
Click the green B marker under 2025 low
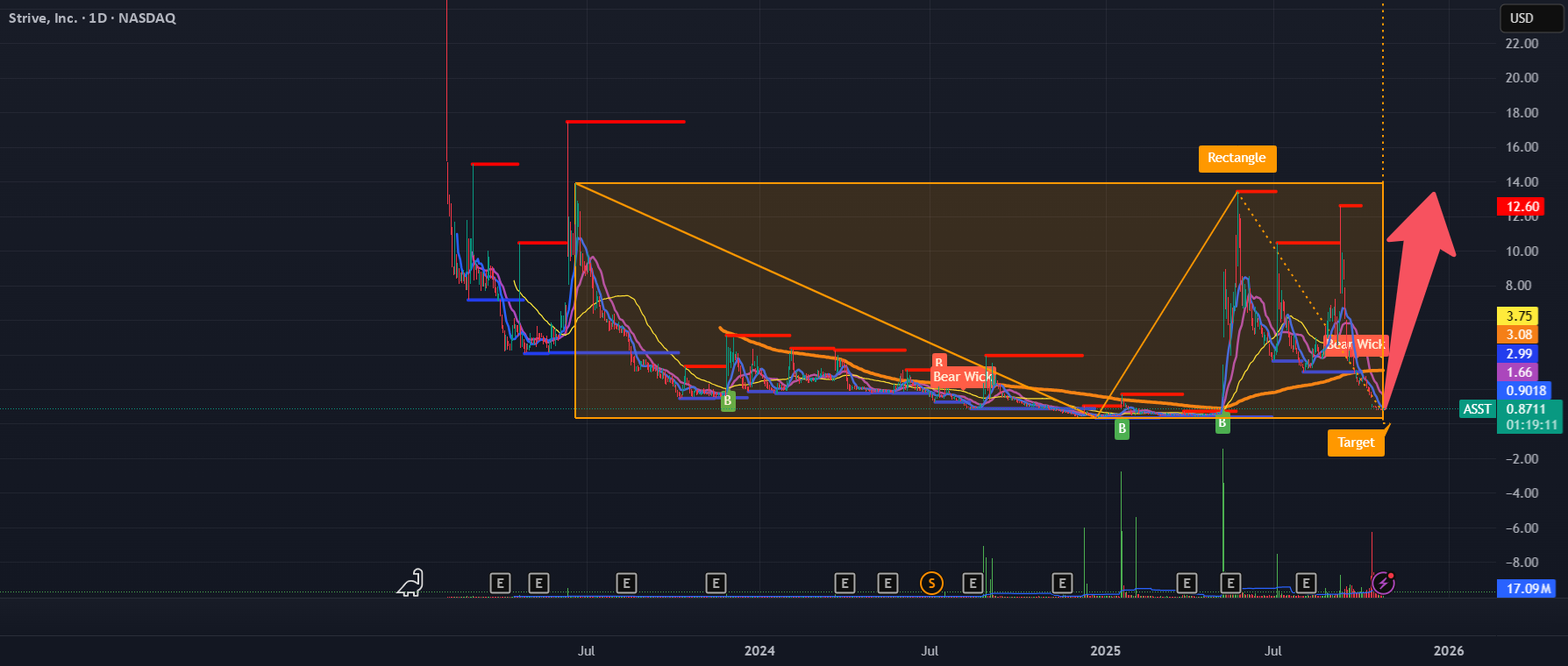pos(1122,429)
